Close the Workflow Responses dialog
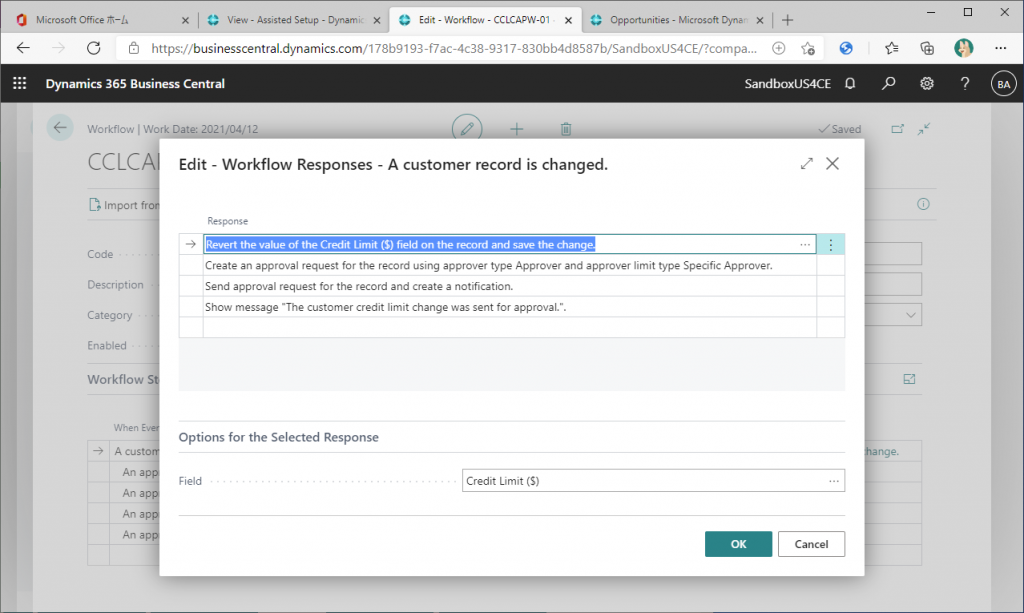 click(x=832, y=164)
